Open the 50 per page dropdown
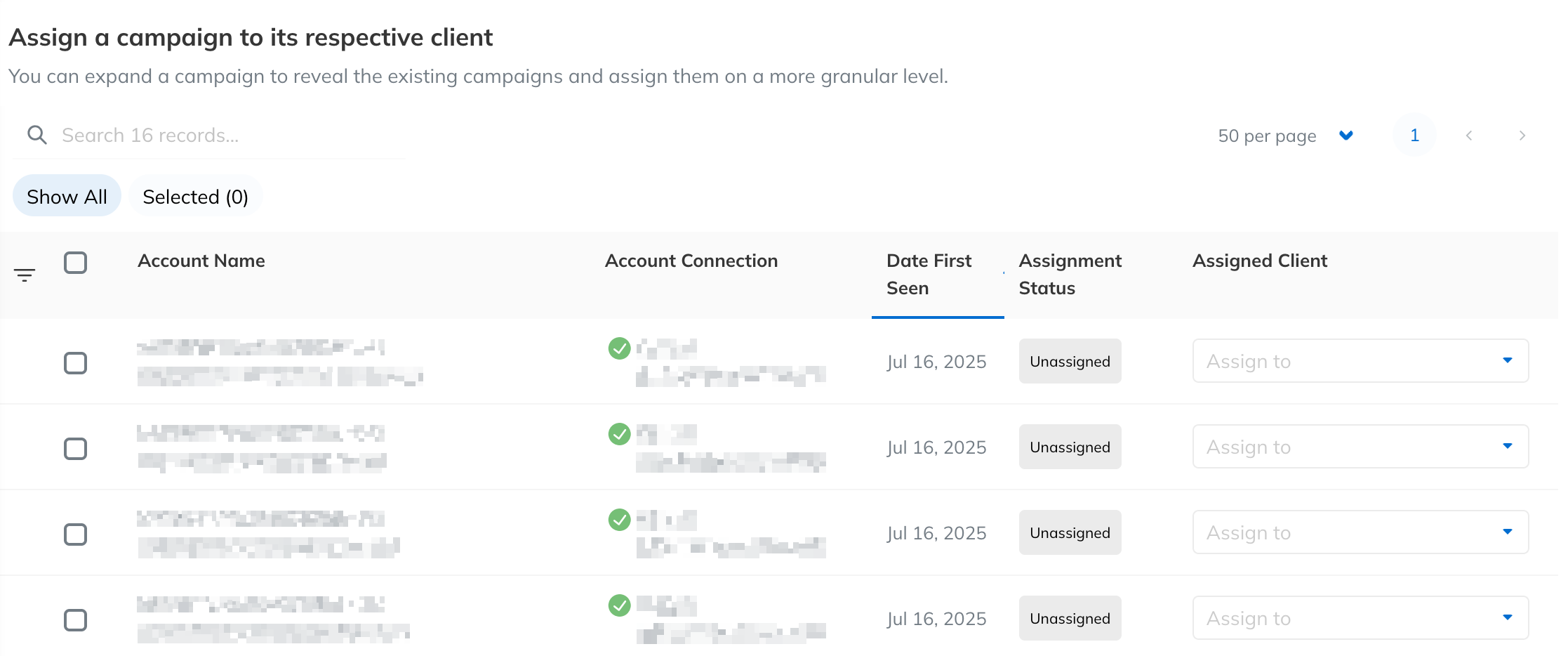Viewport: 1568px width, 656px height. (1287, 135)
